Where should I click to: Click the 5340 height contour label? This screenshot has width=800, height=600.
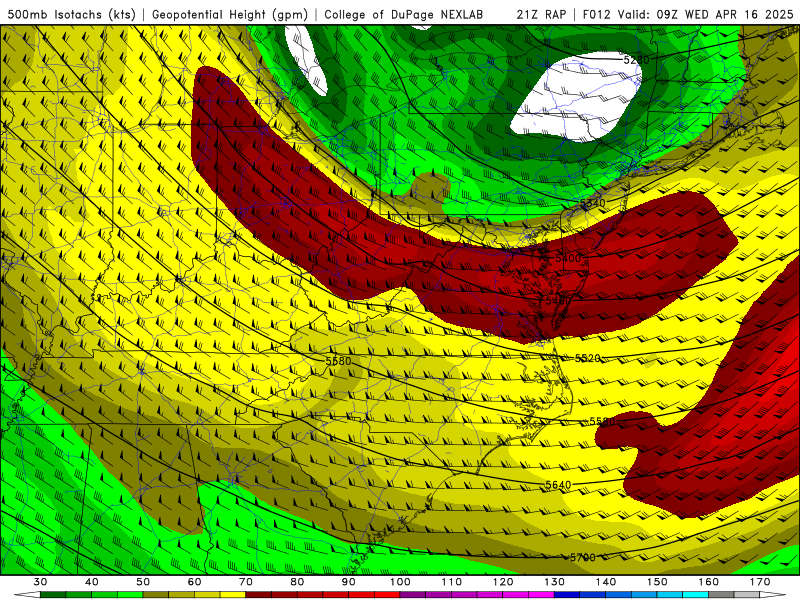592,204
